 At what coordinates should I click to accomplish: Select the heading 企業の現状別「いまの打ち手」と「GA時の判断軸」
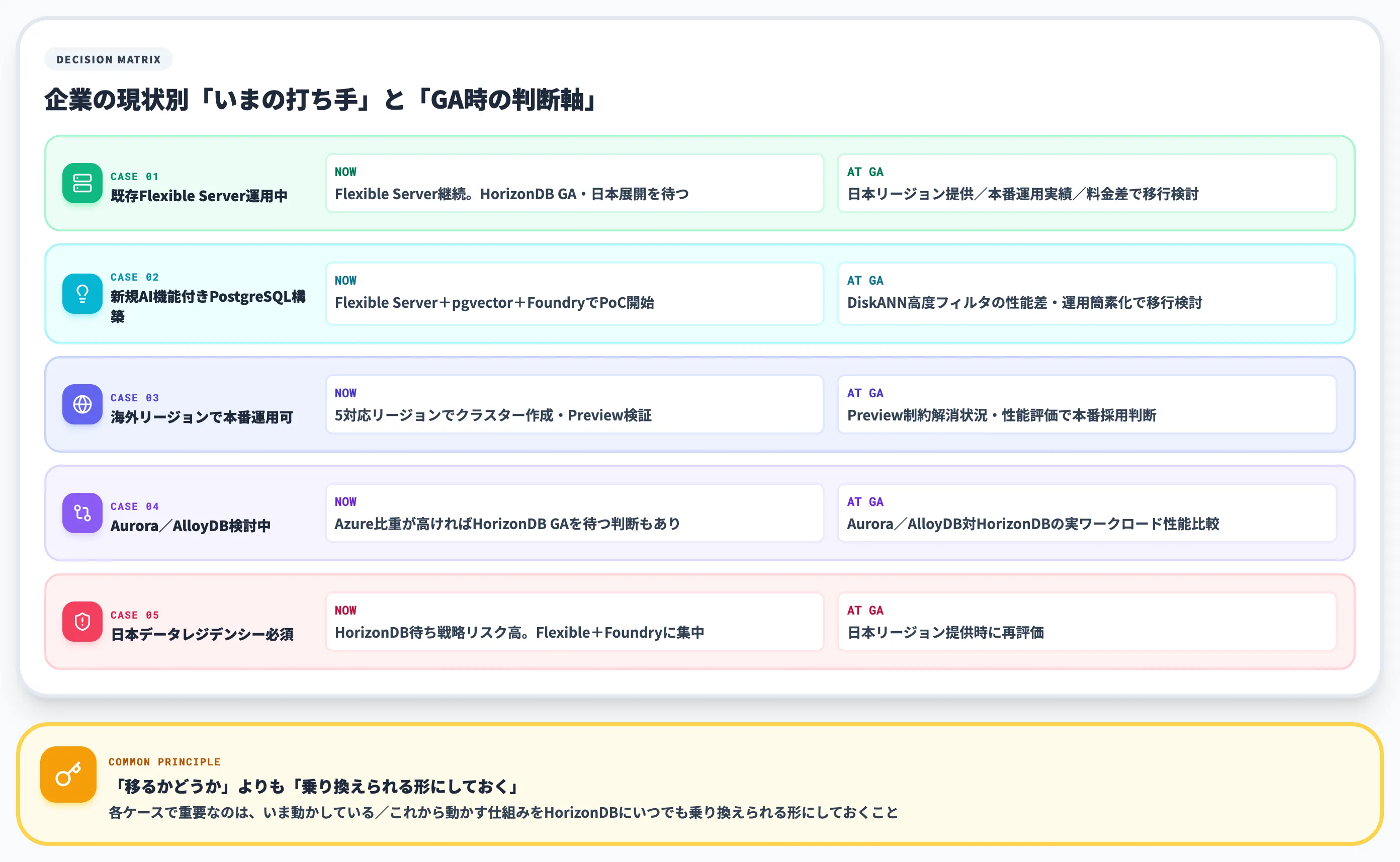click(x=321, y=100)
